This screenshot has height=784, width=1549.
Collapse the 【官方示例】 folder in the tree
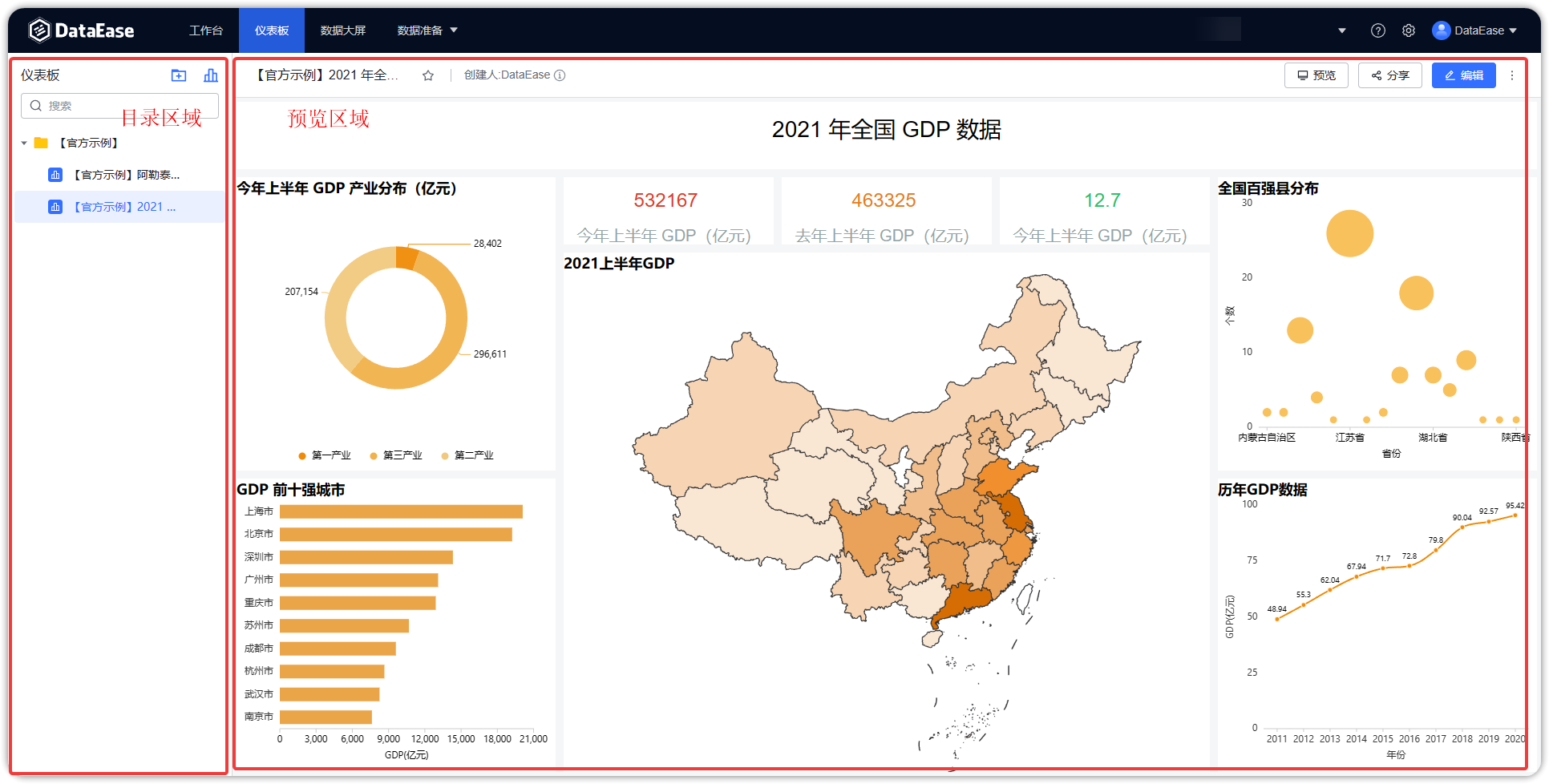pyautogui.click(x=25, y=143)
